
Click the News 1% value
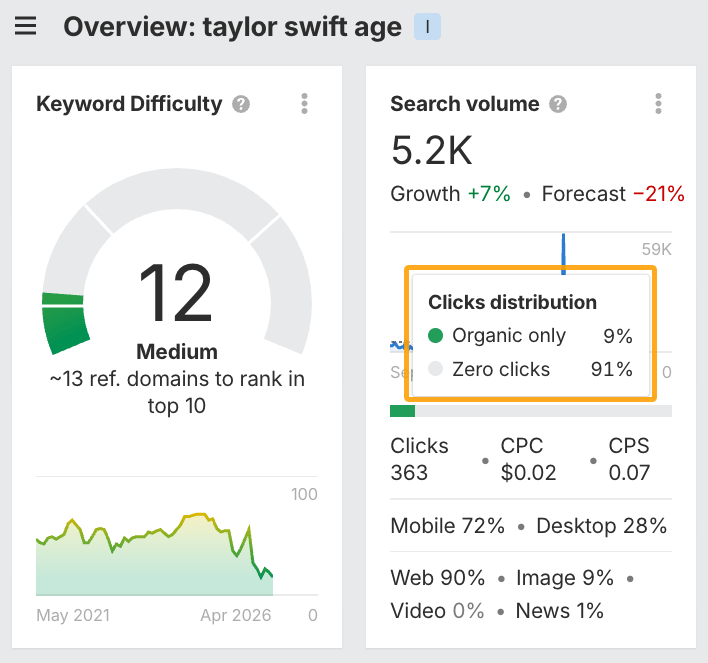click(x=559, y=611)
